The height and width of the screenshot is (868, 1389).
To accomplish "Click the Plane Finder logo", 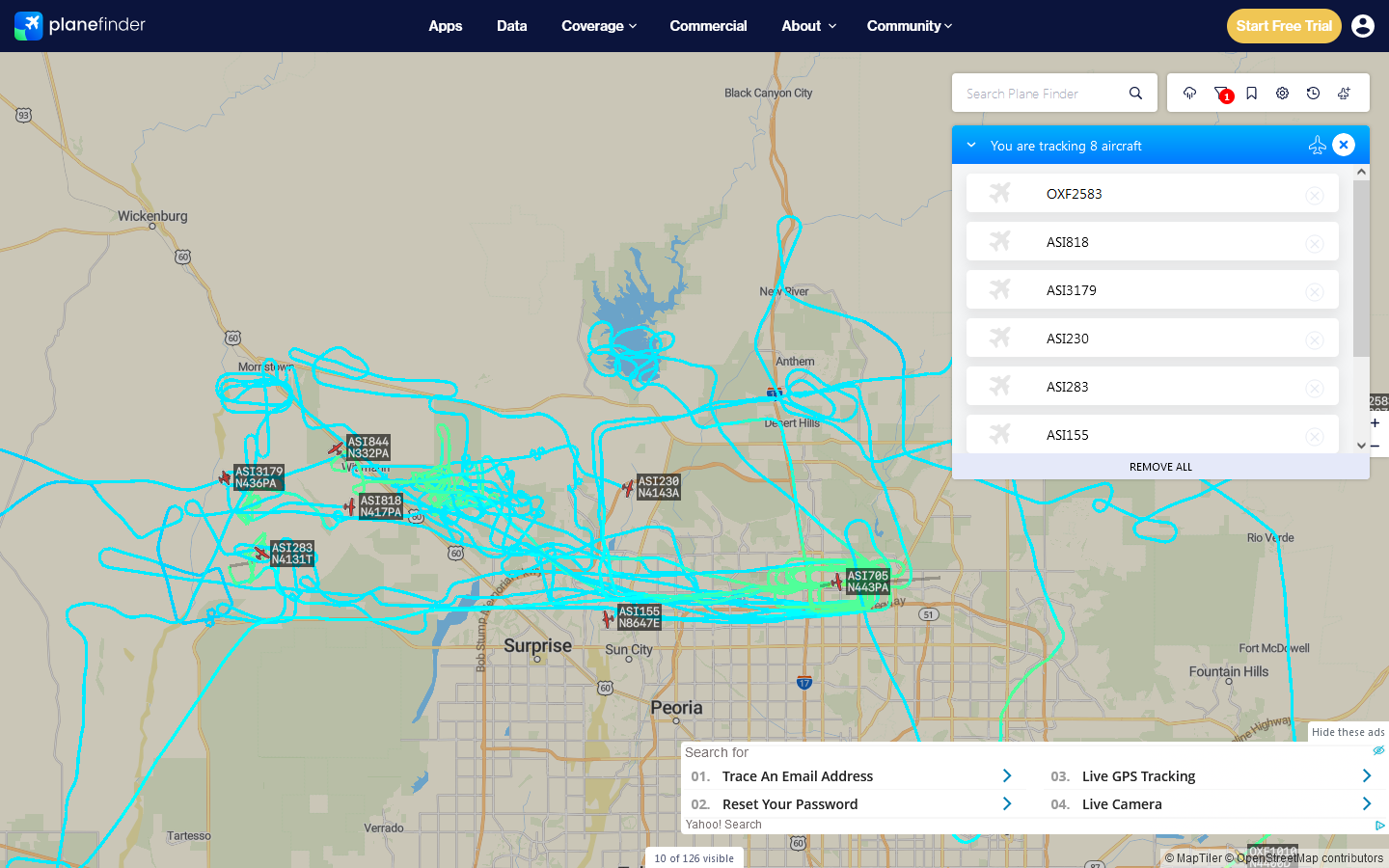I will click(80, 25).
